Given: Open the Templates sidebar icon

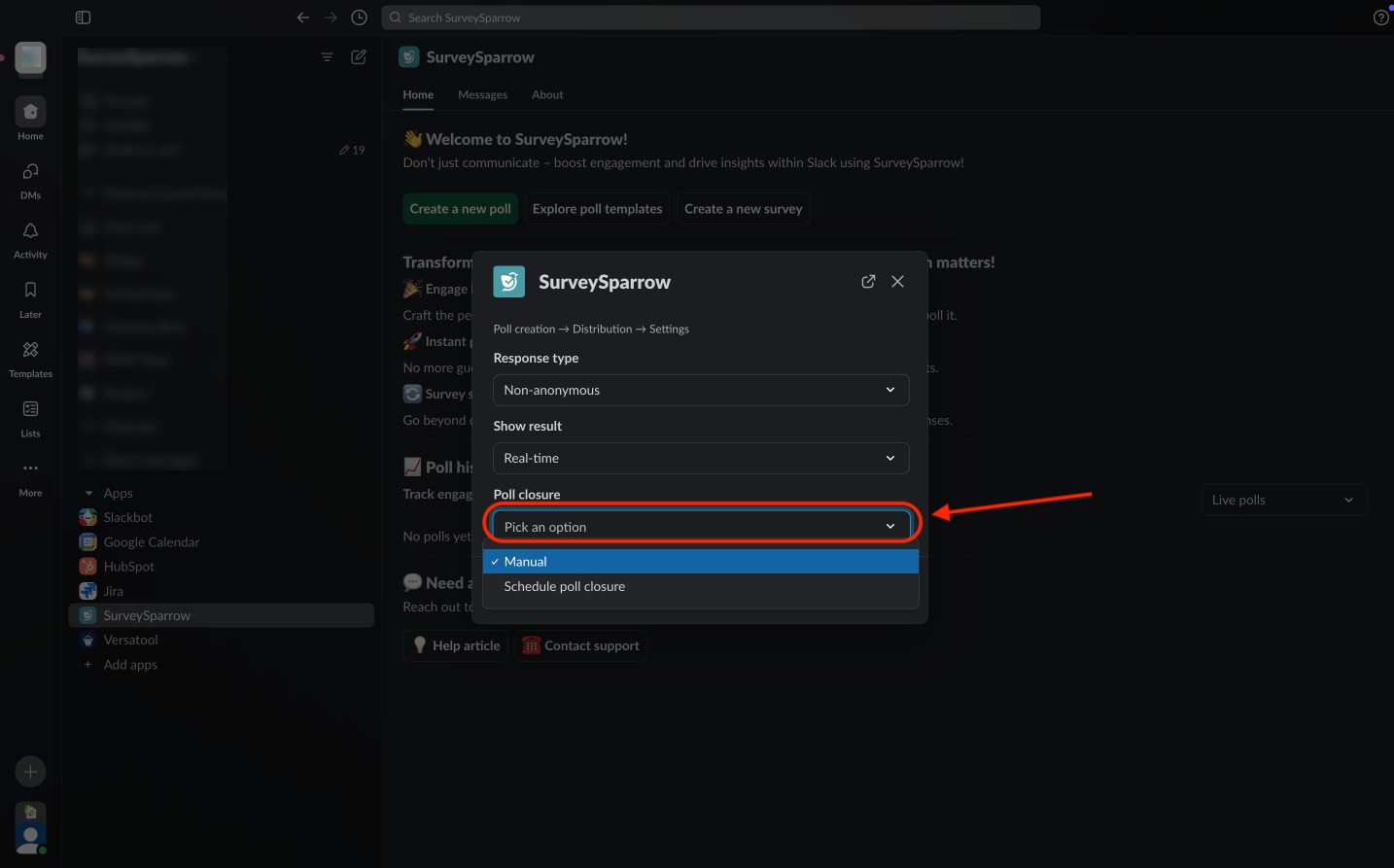Looking at the screenshot, I should point(30,350).
